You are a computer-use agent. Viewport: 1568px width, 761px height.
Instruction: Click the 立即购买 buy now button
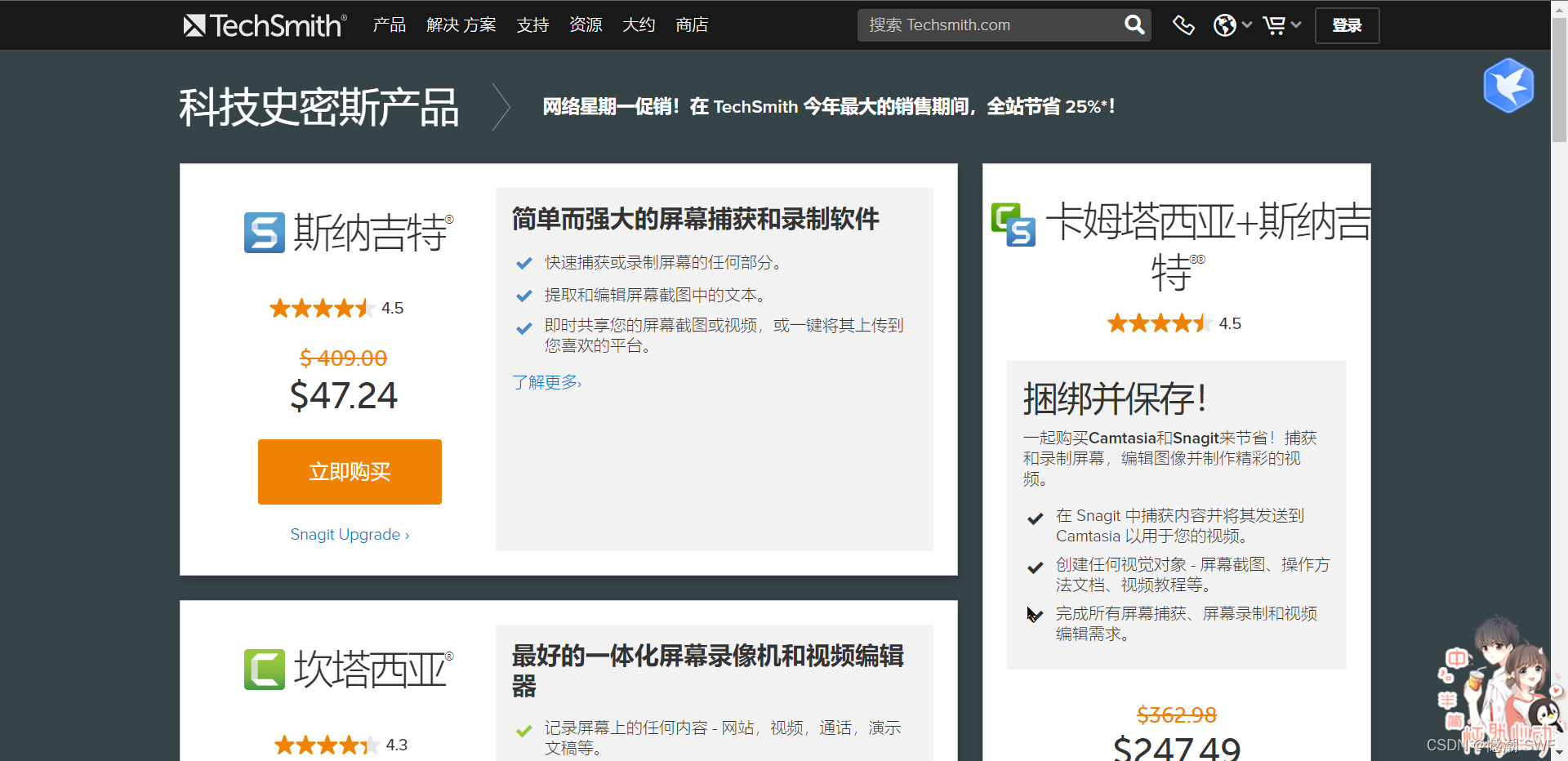(350, 472)
